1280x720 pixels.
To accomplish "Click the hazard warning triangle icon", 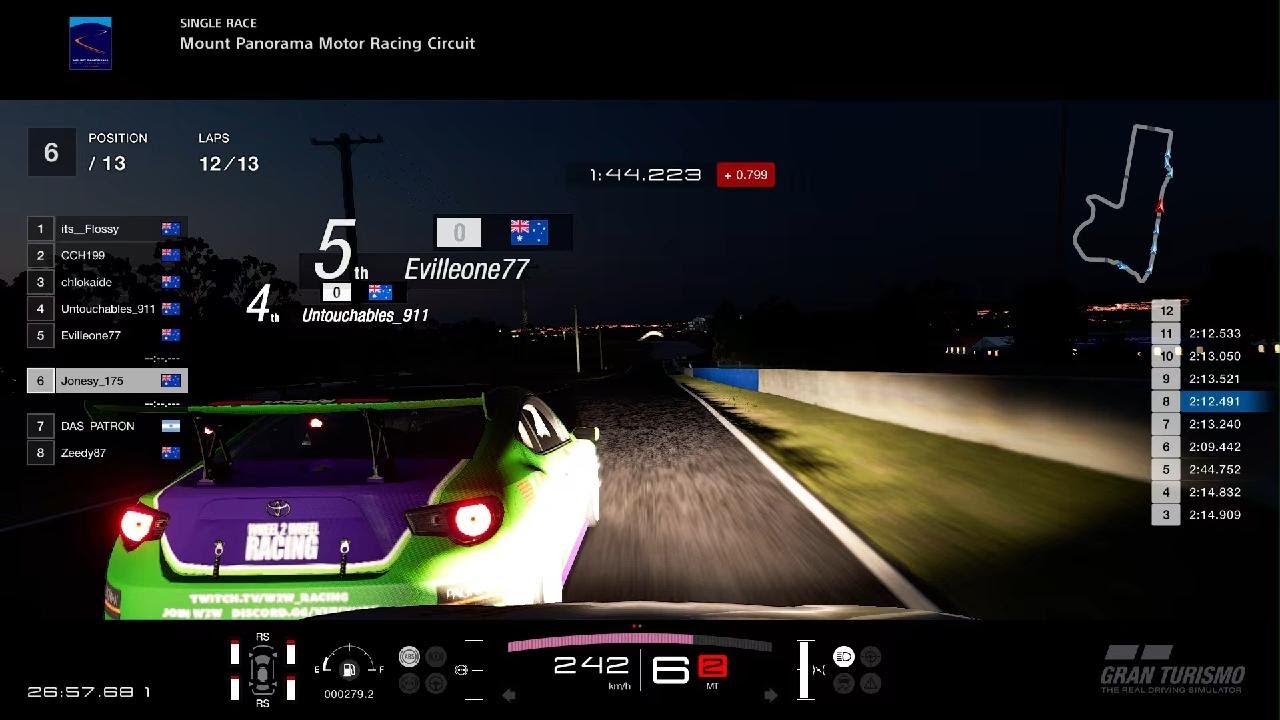I will point(871,684).
